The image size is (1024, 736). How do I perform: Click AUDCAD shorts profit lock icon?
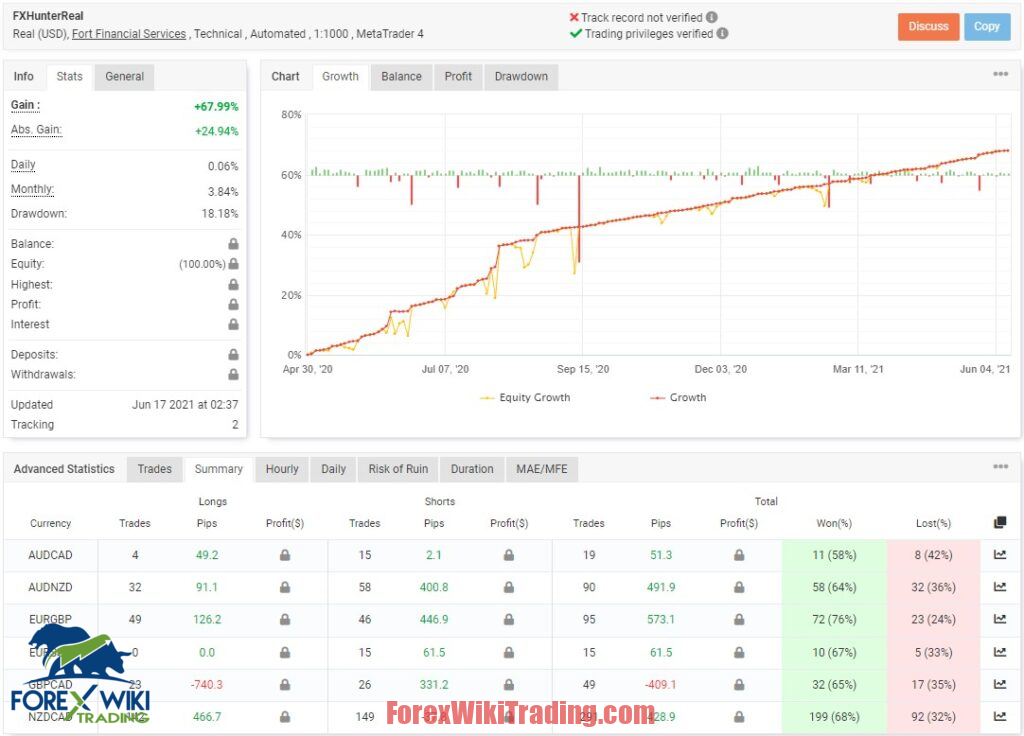[x=509, y=555]
